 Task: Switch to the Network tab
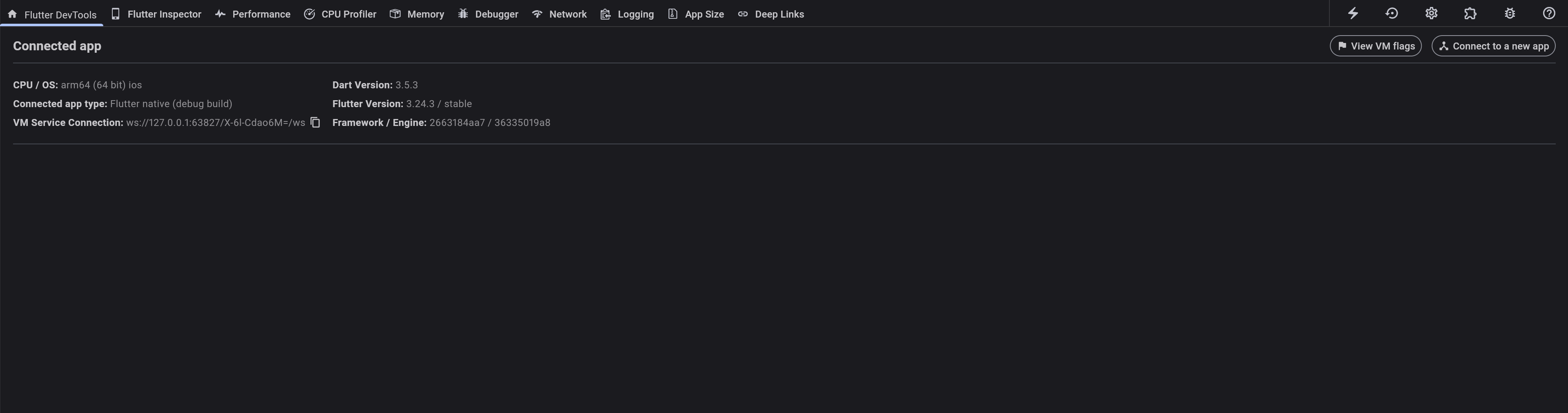pos(559,14)
